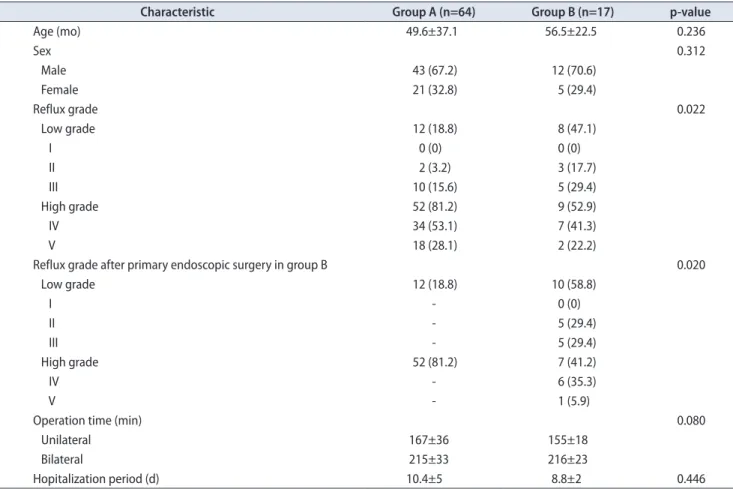Click the value '56.5±22.5'
The width and height of the screenshot is (733, 489).
(x=570, y=32)
